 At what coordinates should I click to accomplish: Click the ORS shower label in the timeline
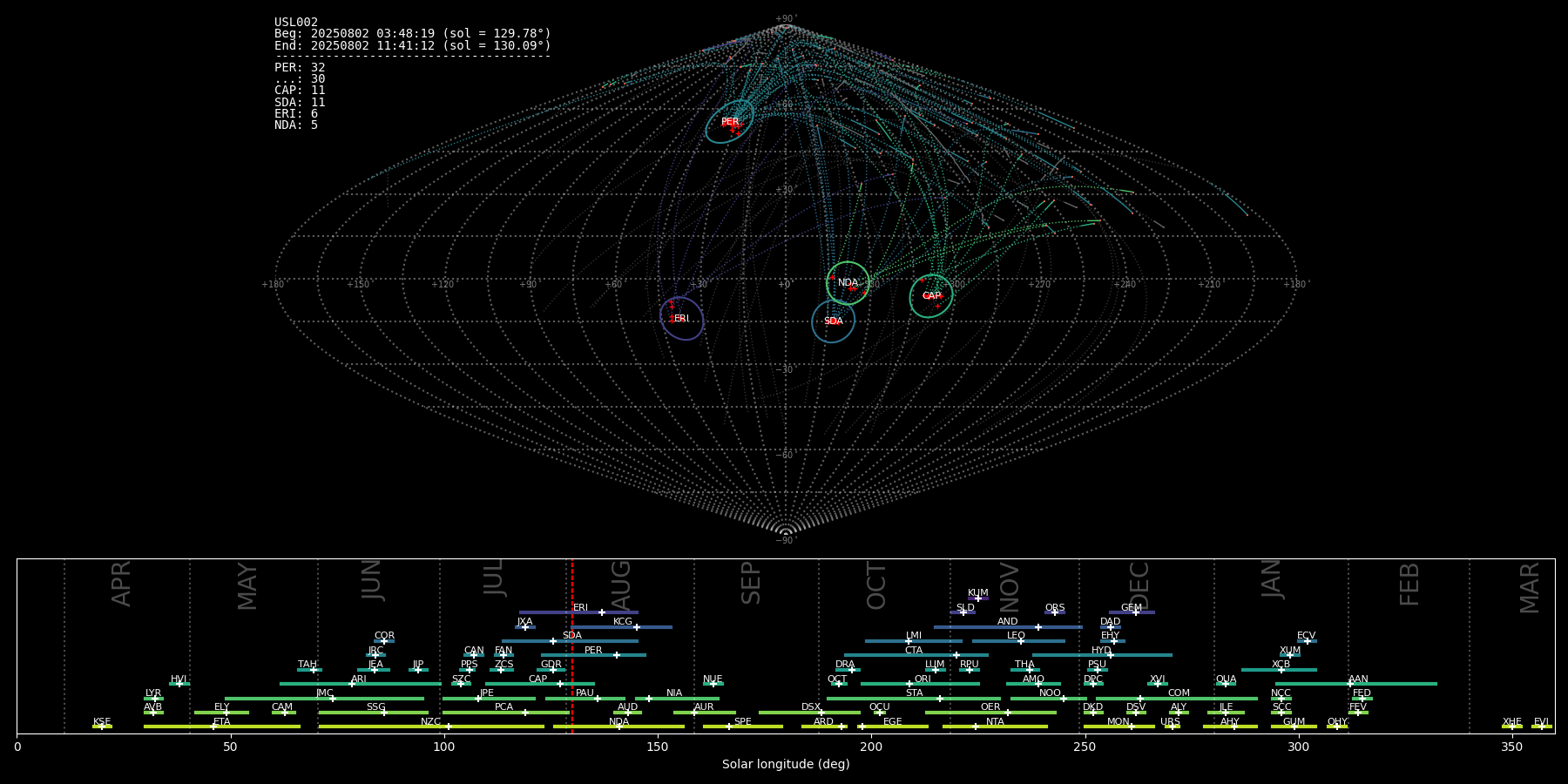coord(1055,608)
